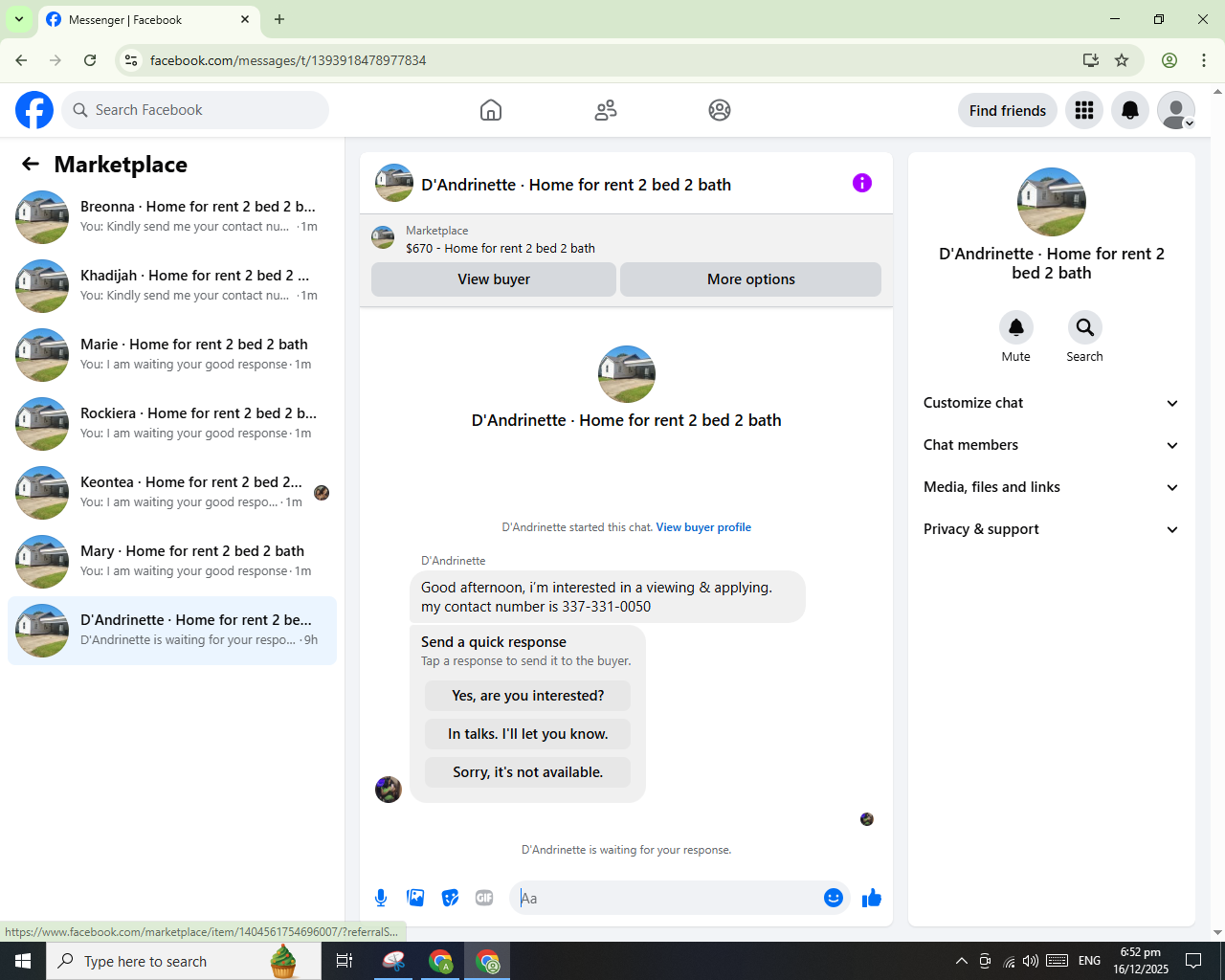This screenshot has height=980, width=1225.
Task: Open Marie's rental conversation
Action: (172, 355)
